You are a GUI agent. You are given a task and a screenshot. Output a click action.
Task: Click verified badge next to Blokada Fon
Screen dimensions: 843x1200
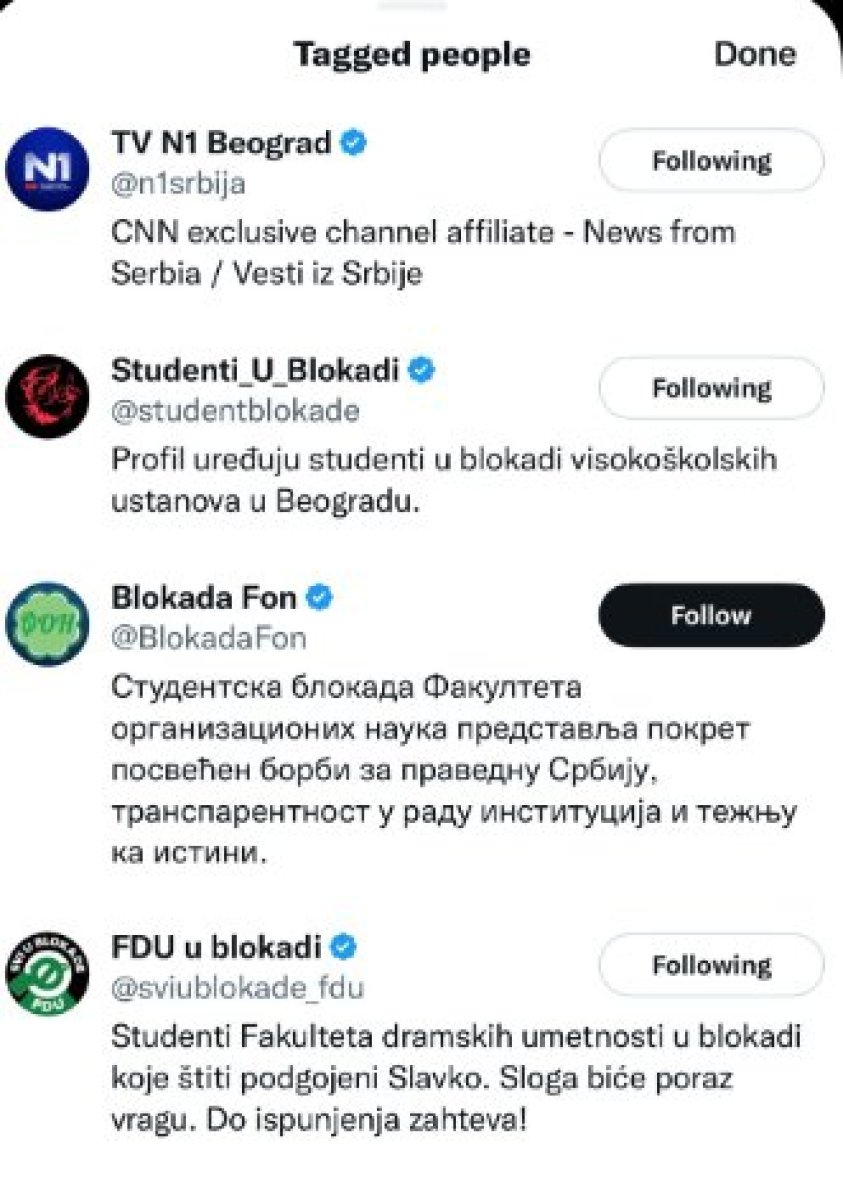click(319, 598)
